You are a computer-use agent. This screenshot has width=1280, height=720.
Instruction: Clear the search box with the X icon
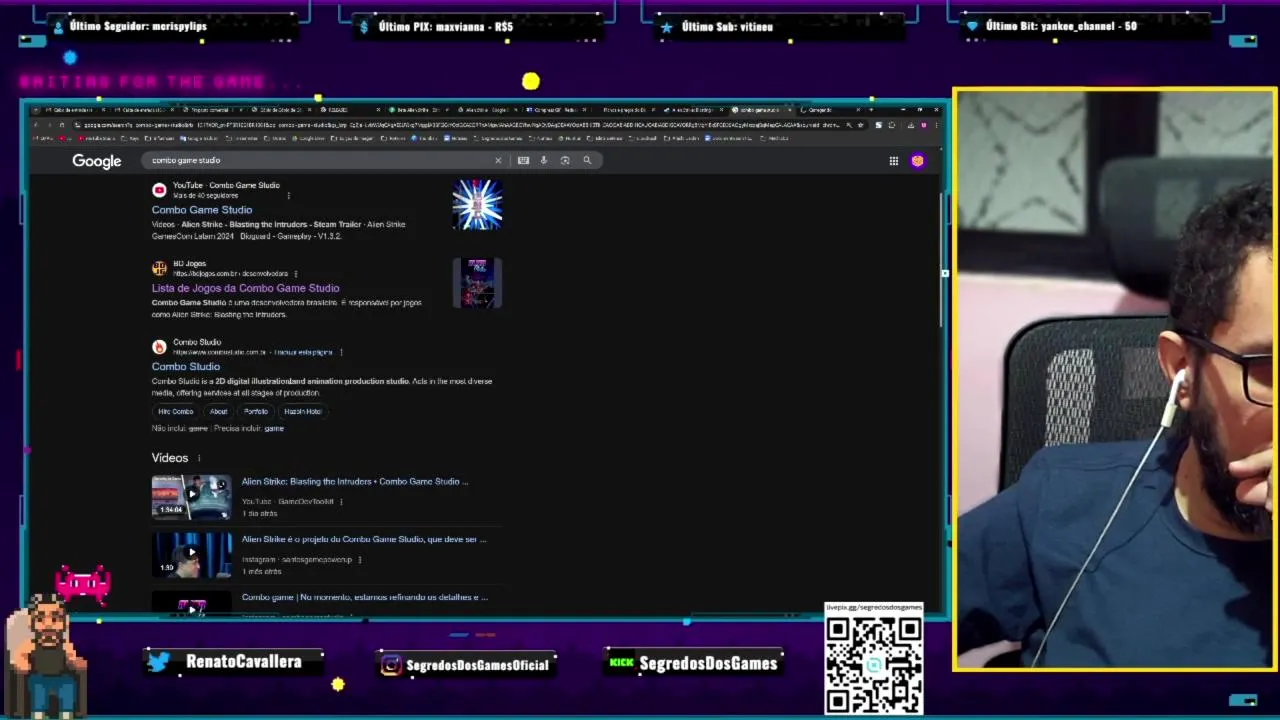click(x=498, y=160)
